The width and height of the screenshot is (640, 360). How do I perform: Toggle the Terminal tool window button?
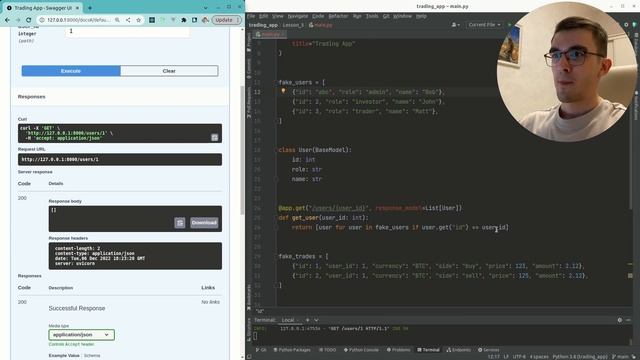coord(428,350)
